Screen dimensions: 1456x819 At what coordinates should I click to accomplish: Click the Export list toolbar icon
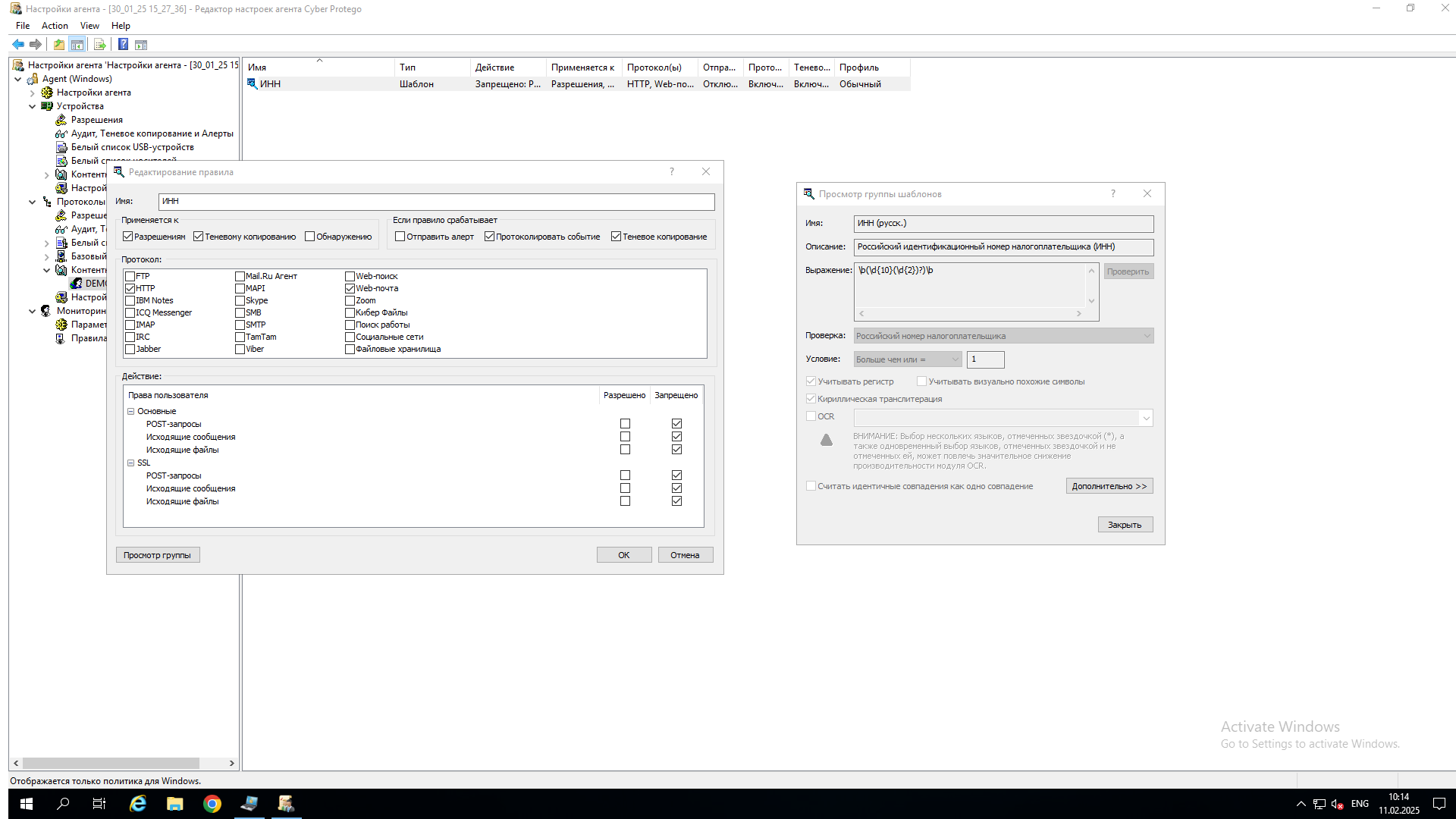(x=99, y=45)
